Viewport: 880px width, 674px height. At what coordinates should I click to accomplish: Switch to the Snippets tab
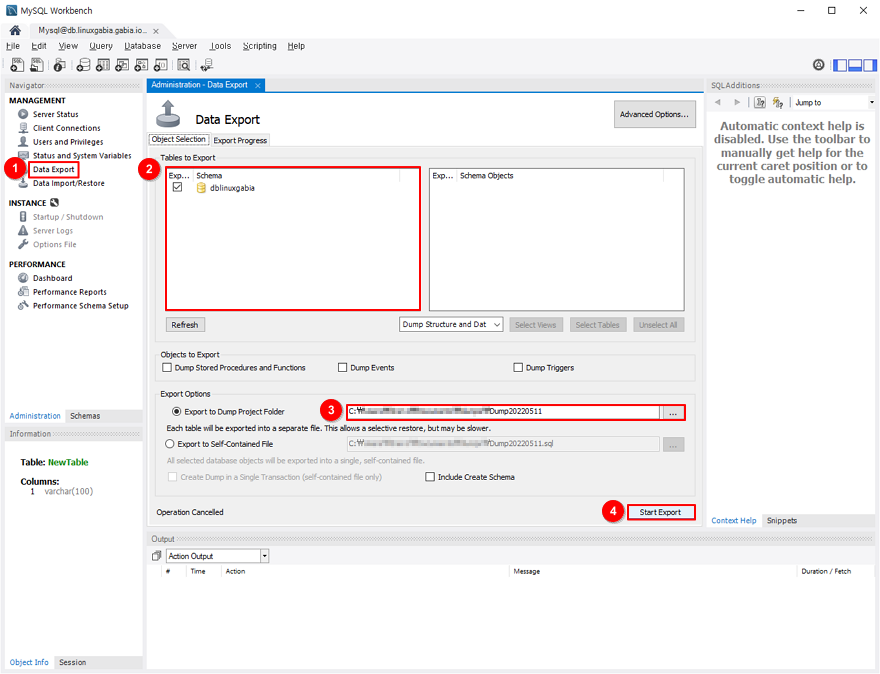(x=782, y=521)
